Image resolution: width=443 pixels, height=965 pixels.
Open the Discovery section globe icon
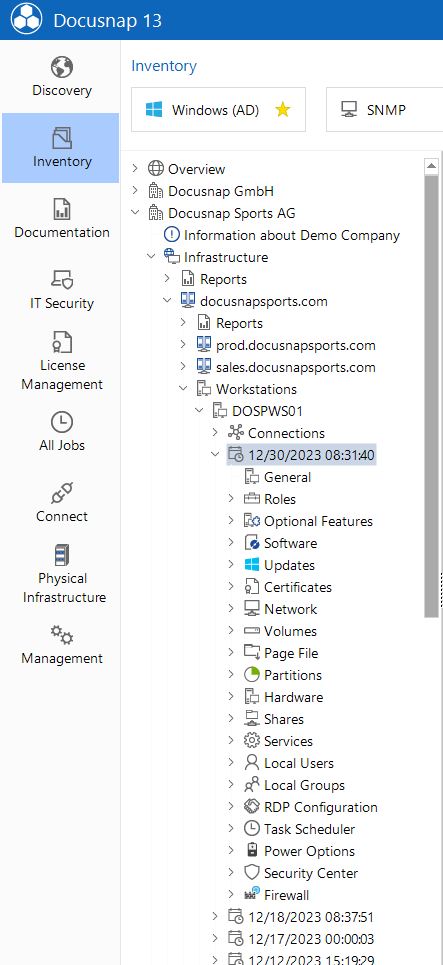[62, 67]
